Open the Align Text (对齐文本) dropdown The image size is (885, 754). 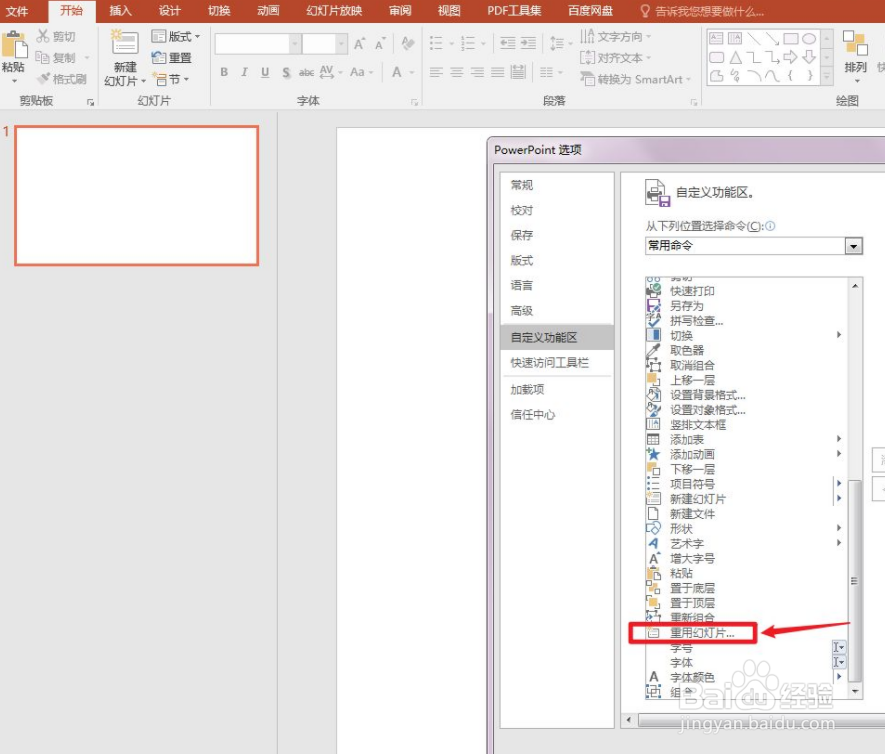615,58
